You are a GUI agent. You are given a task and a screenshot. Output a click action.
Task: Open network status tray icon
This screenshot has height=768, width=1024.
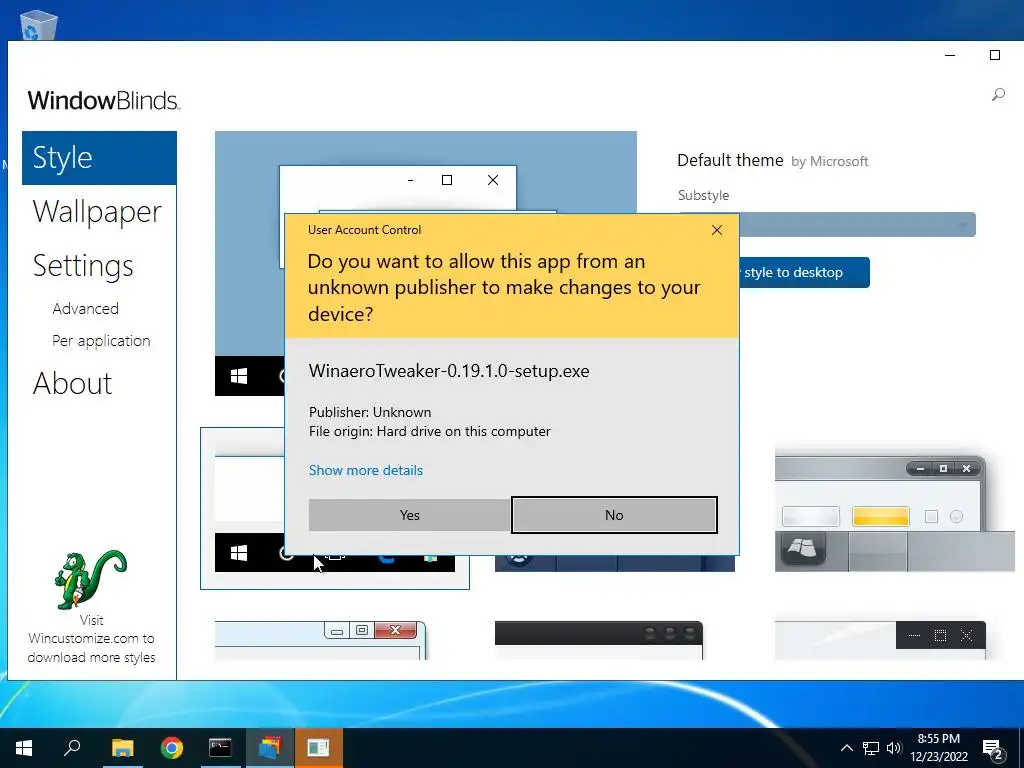871,748
